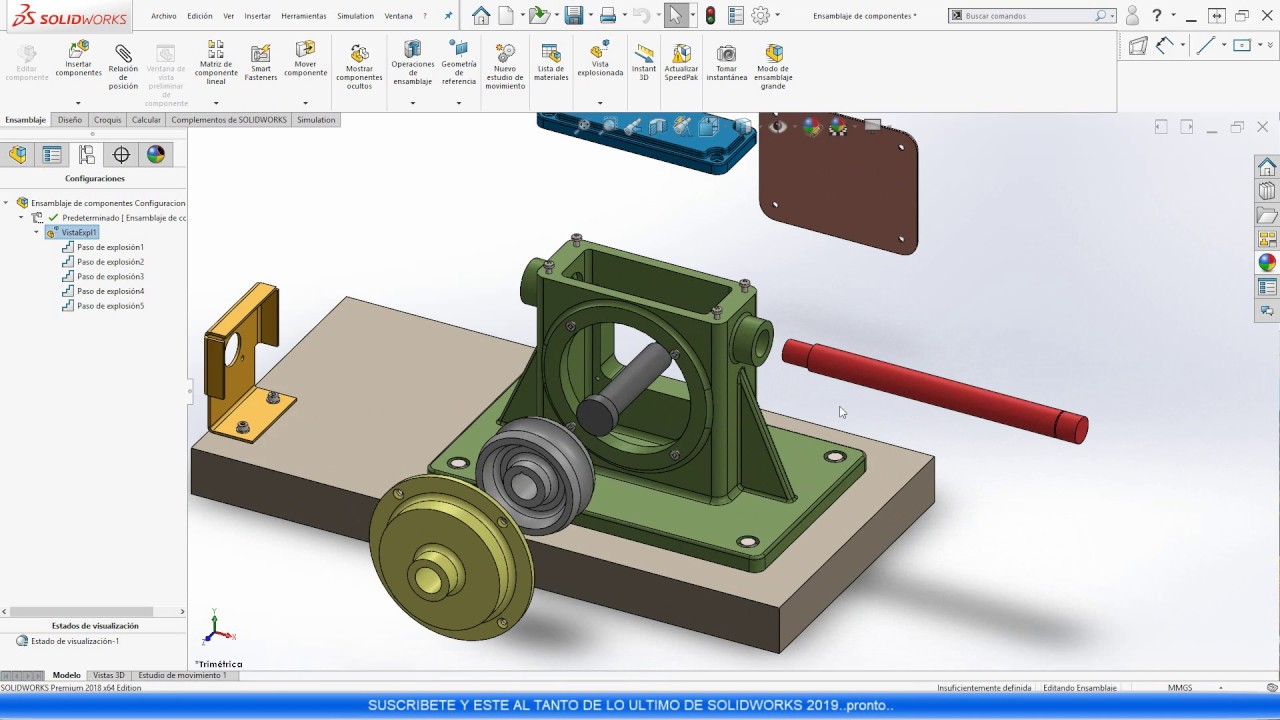
Task: Create a Nuevo estudio de movimiento
Action: click(x=505, y=62)
